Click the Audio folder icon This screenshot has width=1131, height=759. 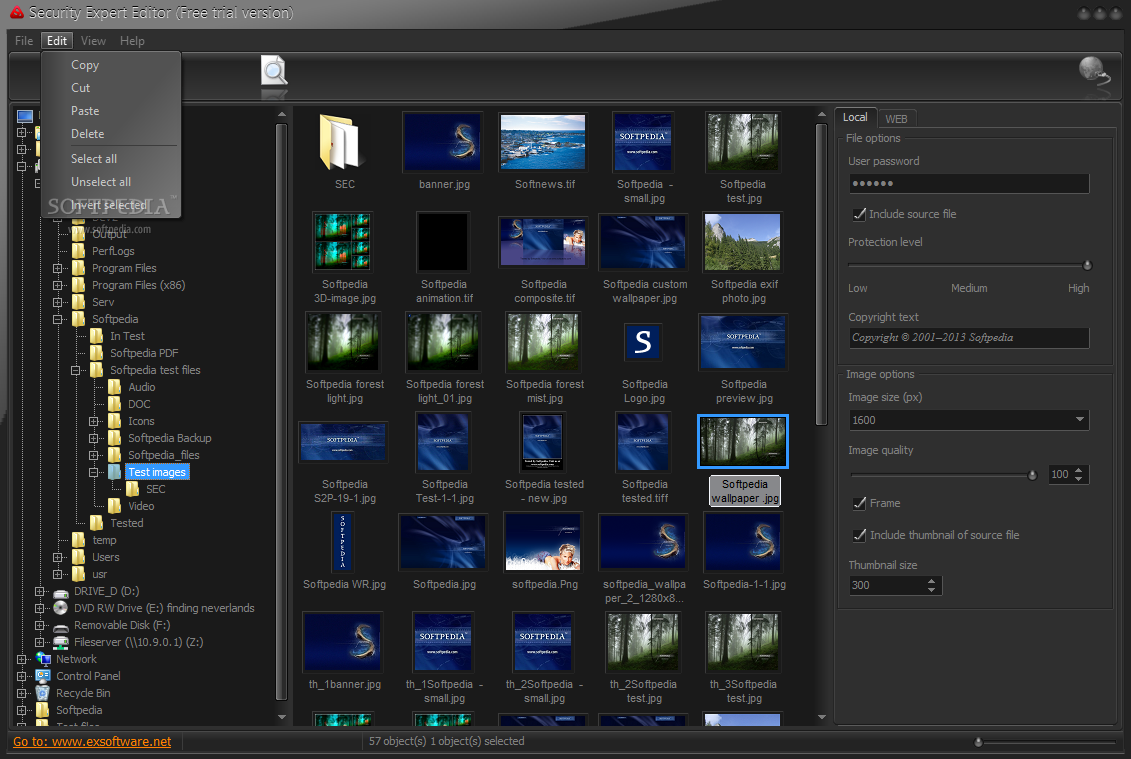(115, 387)
